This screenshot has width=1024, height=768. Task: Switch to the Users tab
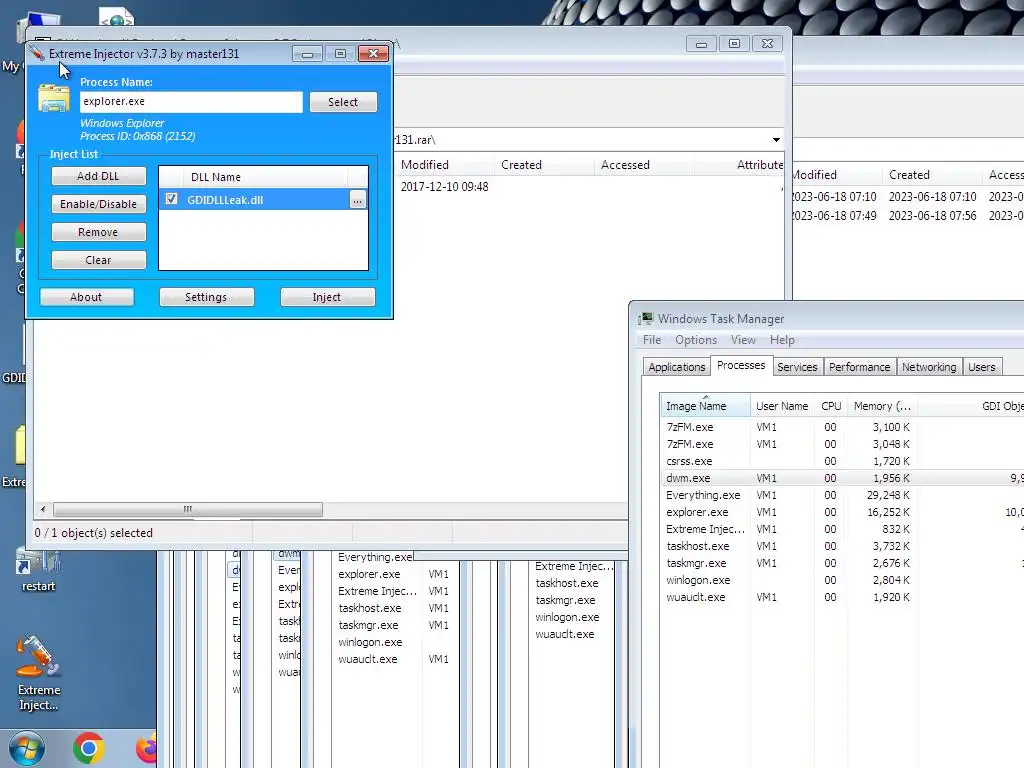pos(982,367)
